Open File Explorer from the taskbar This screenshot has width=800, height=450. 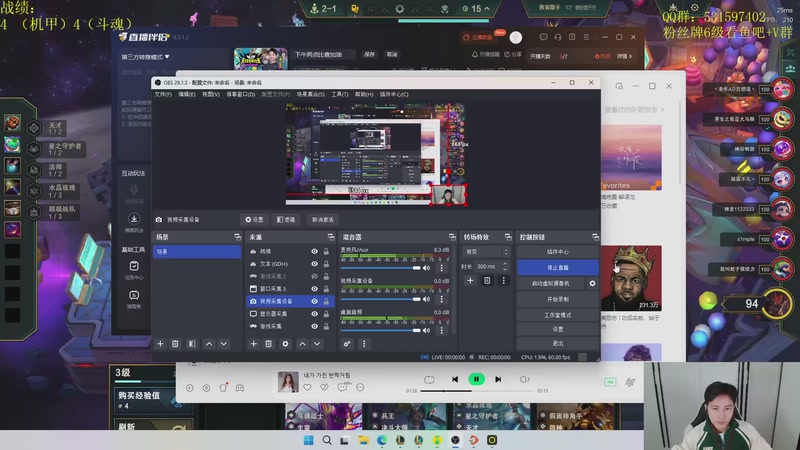point(363,440)
